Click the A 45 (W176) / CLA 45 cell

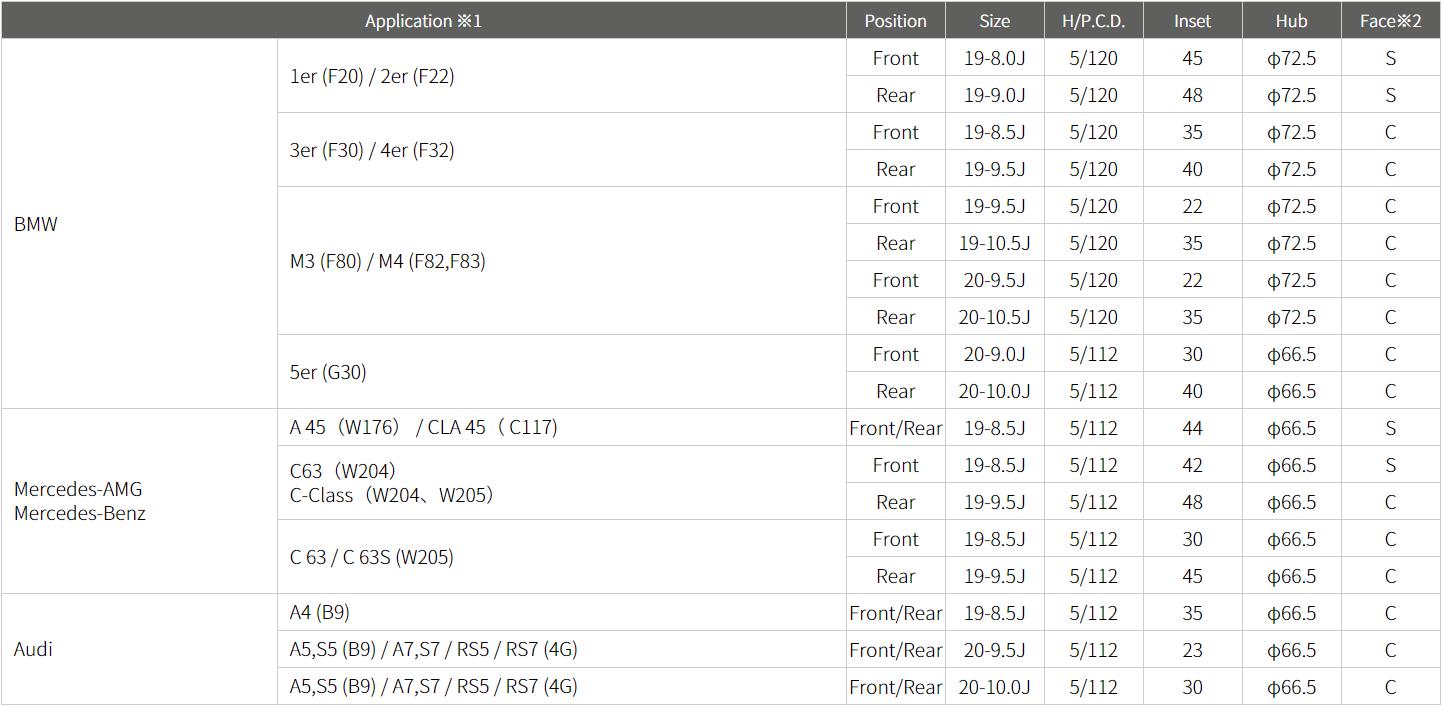(x=423, y=427)
